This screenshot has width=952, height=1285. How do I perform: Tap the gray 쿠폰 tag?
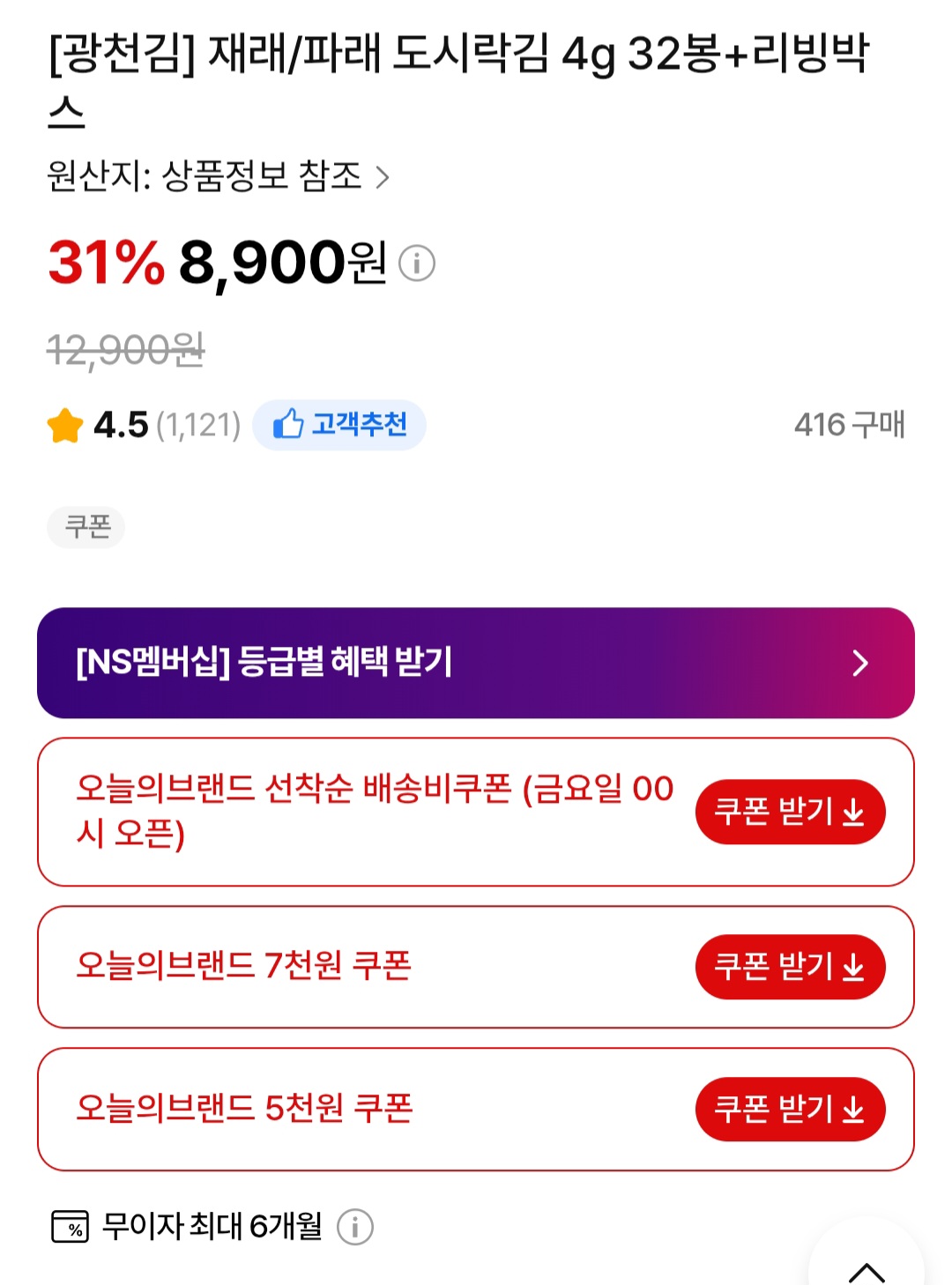[86, 527]
